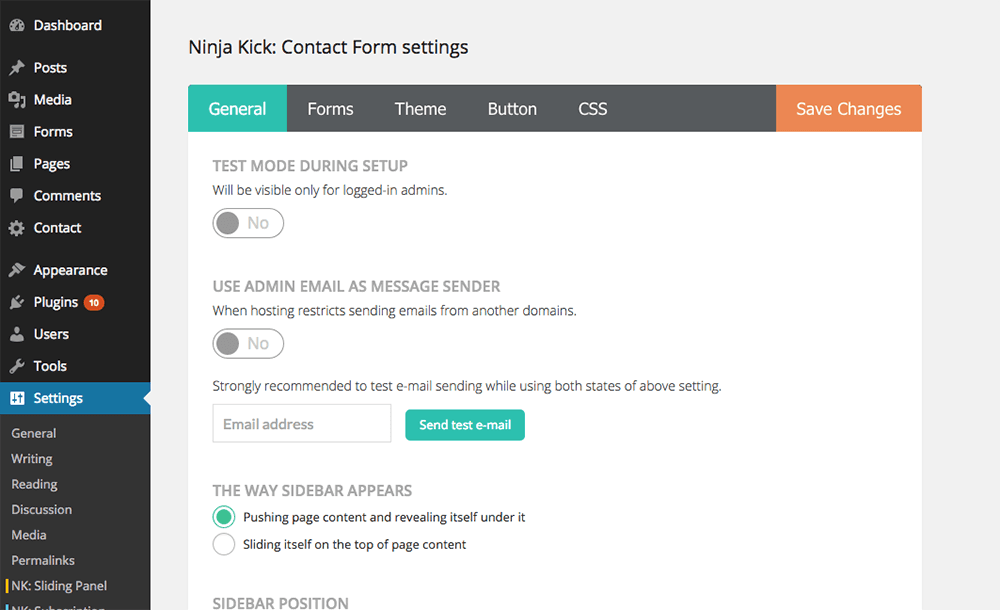Click the Posts pushpin icon

pyautogui.click(x=17, y=68)
